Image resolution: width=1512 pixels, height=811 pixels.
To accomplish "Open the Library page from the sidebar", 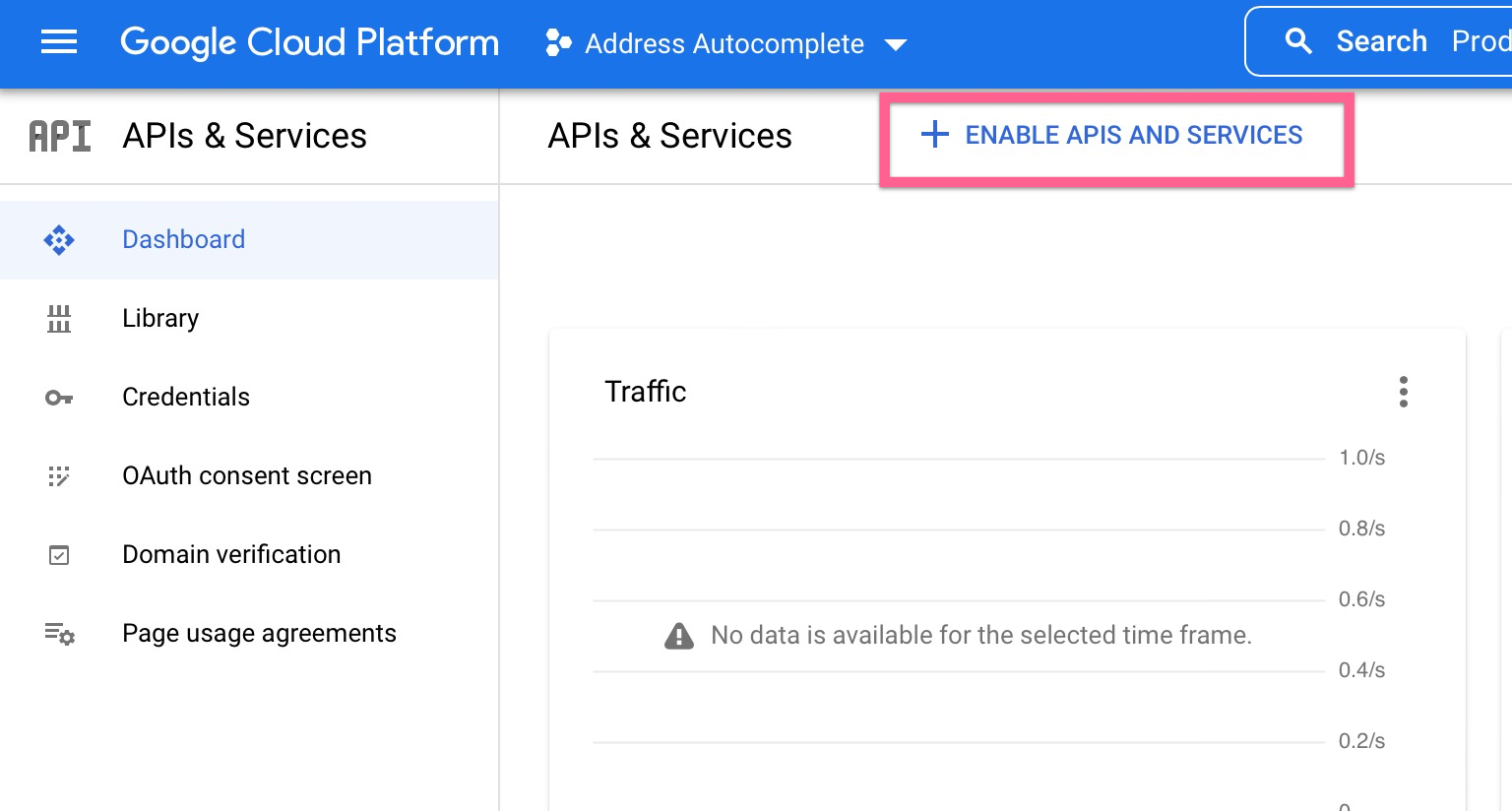I will tap(159, 318).
